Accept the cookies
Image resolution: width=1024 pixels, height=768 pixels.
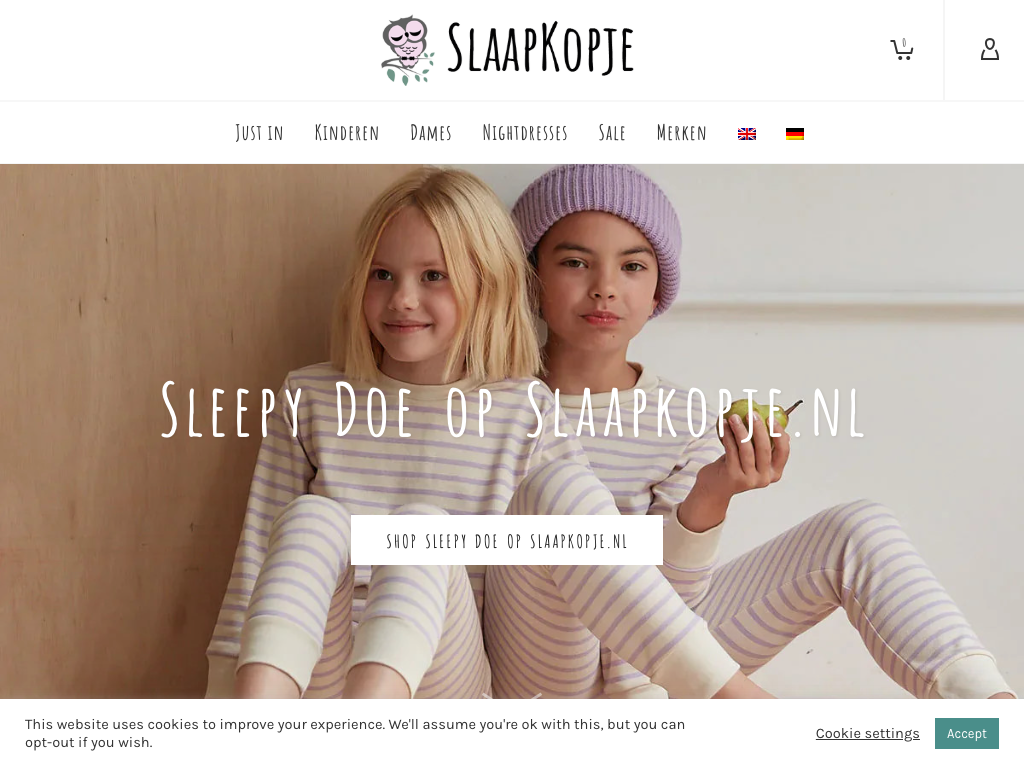tap(967, 733)
